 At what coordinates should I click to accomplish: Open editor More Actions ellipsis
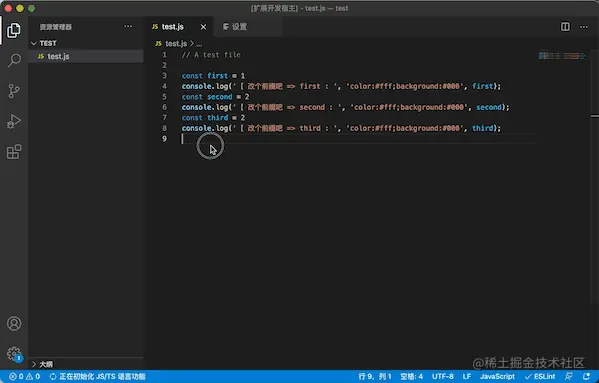click(583, 27)
